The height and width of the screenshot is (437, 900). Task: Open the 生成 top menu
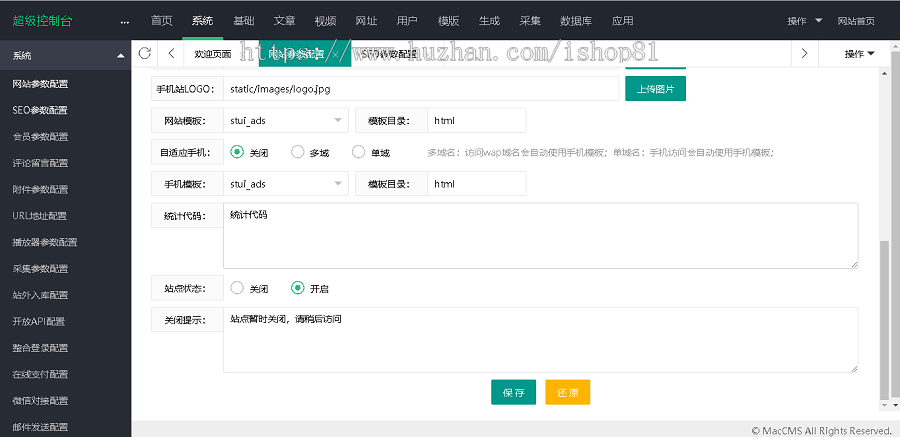tap(489, 21)
